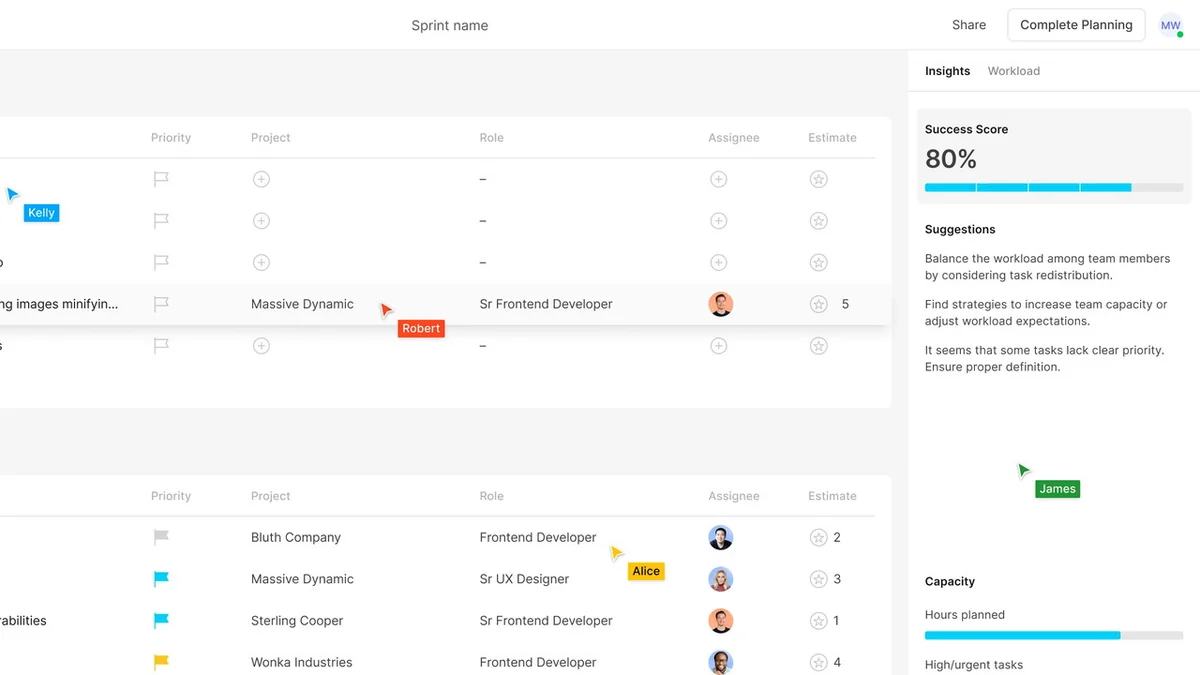
Task: Click the estimate star in the Sr UX Designer row
Action: tap(818, 579)
